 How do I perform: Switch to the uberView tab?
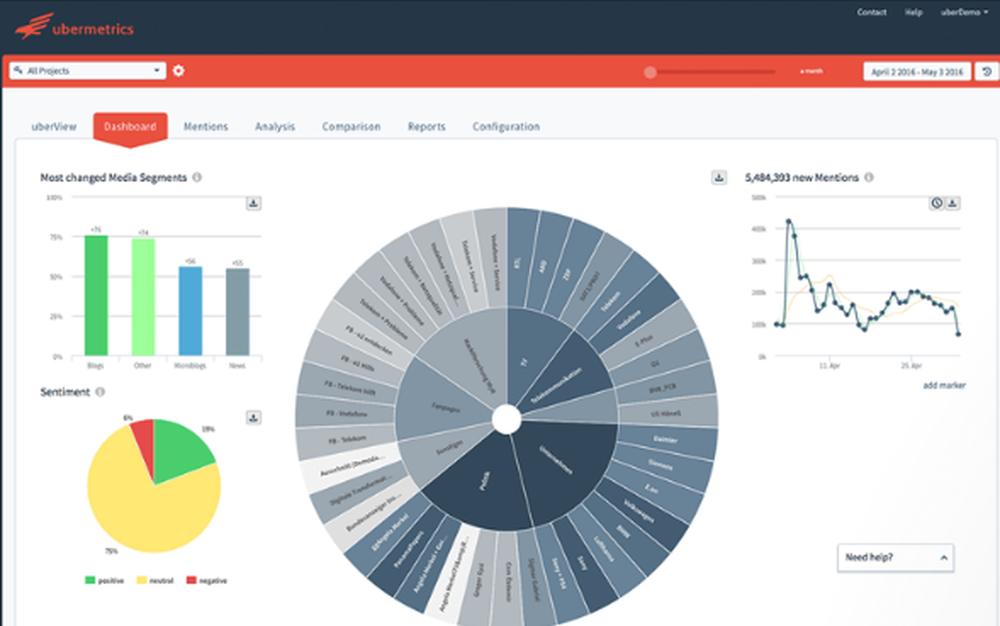pos(54,126)
